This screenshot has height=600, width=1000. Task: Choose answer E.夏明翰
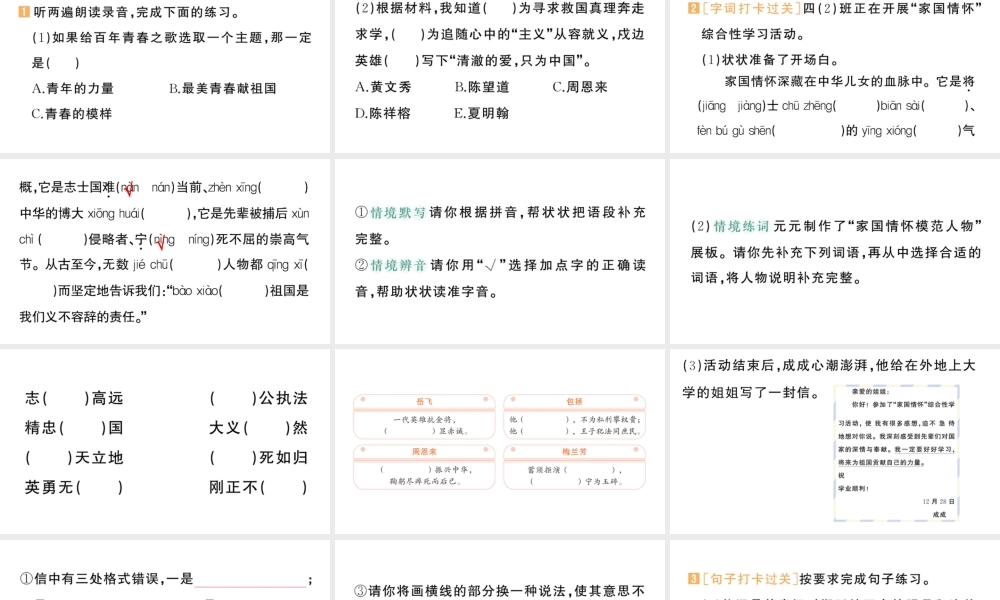coord(482,113)
